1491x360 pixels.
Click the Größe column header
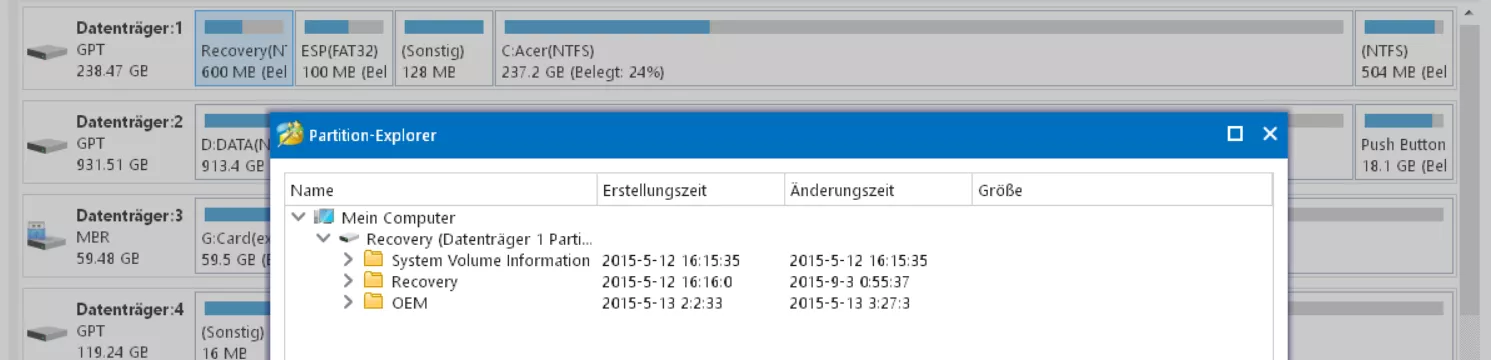click(x=1122, y=190)
